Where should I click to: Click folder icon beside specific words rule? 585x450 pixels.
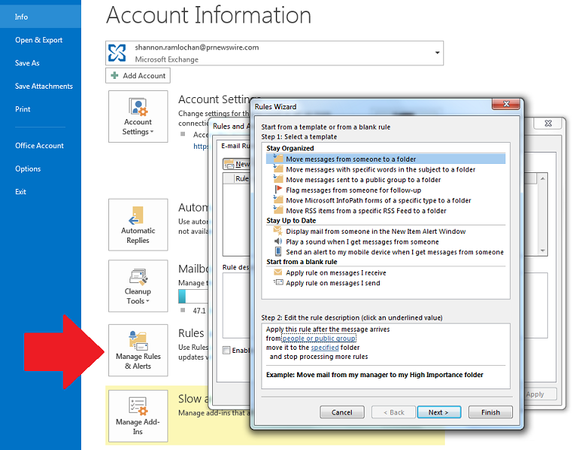pyautogui.click(x=278, y=169)
